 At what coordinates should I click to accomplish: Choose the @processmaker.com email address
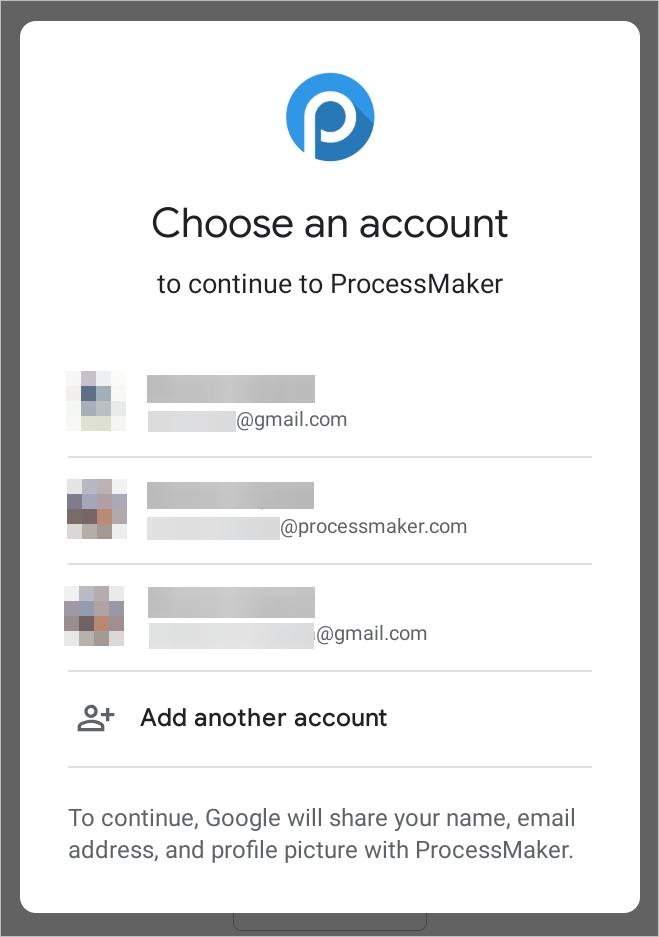[x=373, y=526]
